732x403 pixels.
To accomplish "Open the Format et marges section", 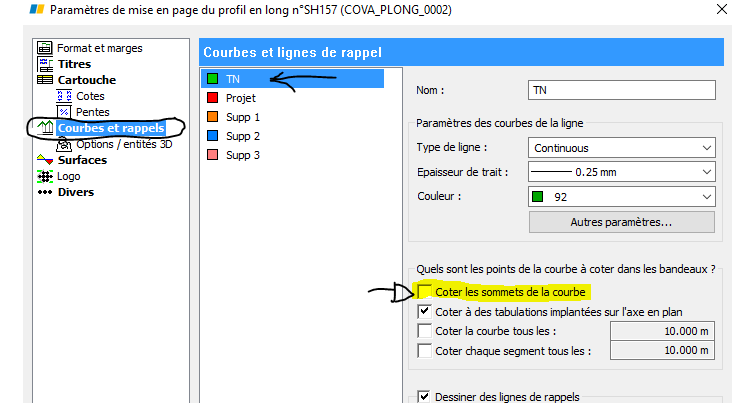I will (x=99, y=48).
